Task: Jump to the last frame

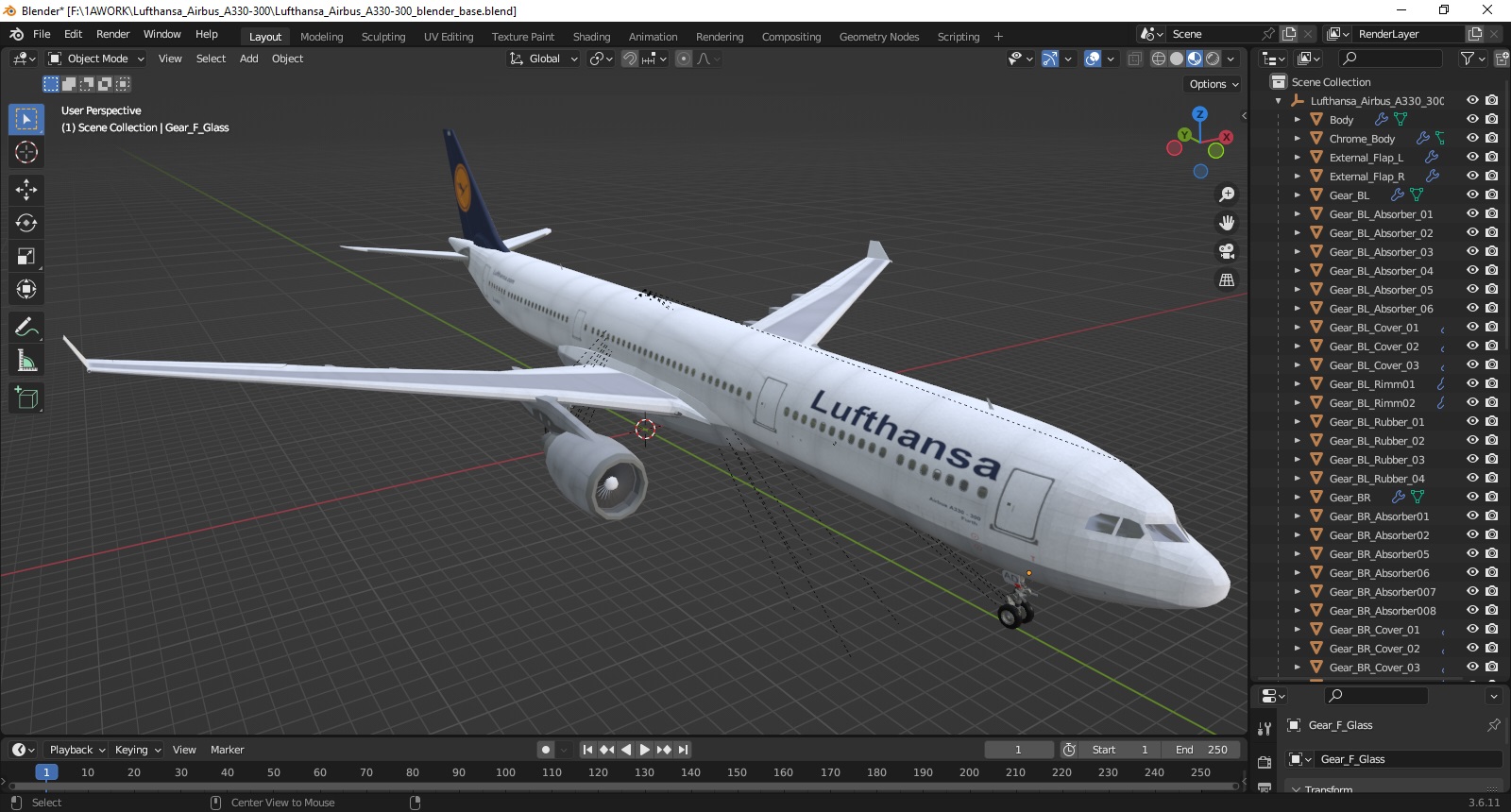Action: [683, 750]
